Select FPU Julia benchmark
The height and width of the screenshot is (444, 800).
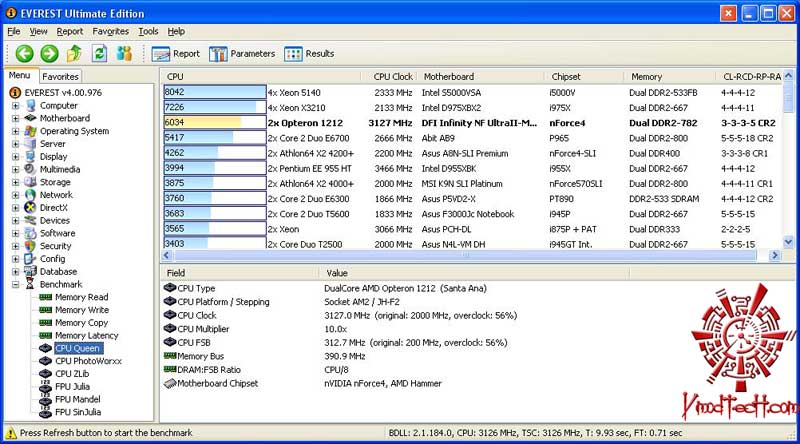pos(72,386)
